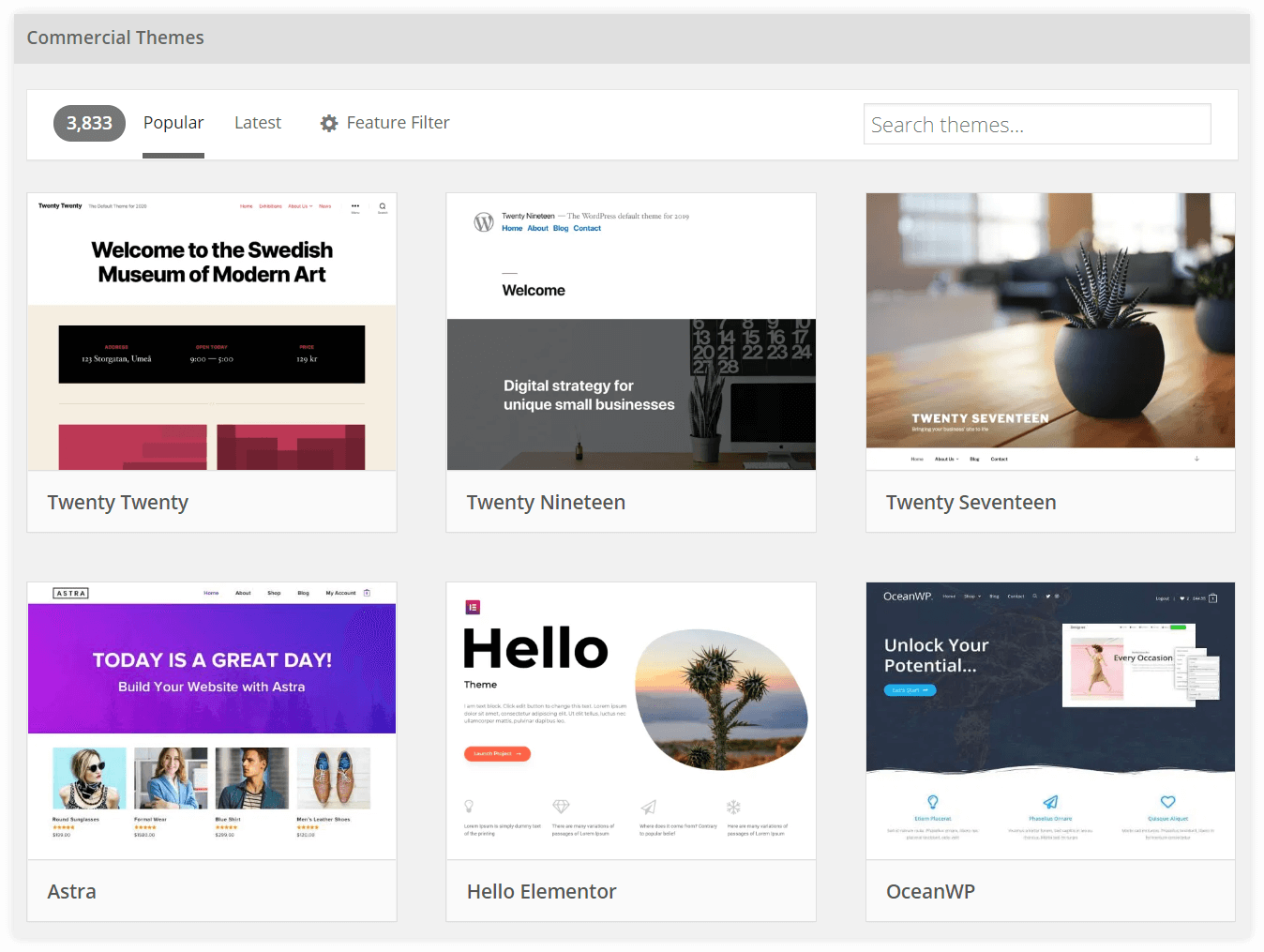This screenshot has height=952, width=1264.
Task: Select the Hello Elementor theme name
Action: (542, 891)
